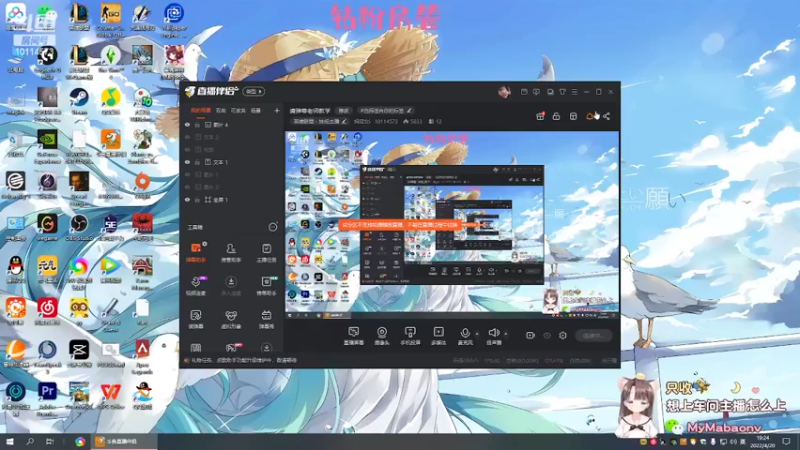Viewport: 800px width, 450px height.
Task: Open the 弹幕秀 danmaku show tool
Action: point(266,319)
